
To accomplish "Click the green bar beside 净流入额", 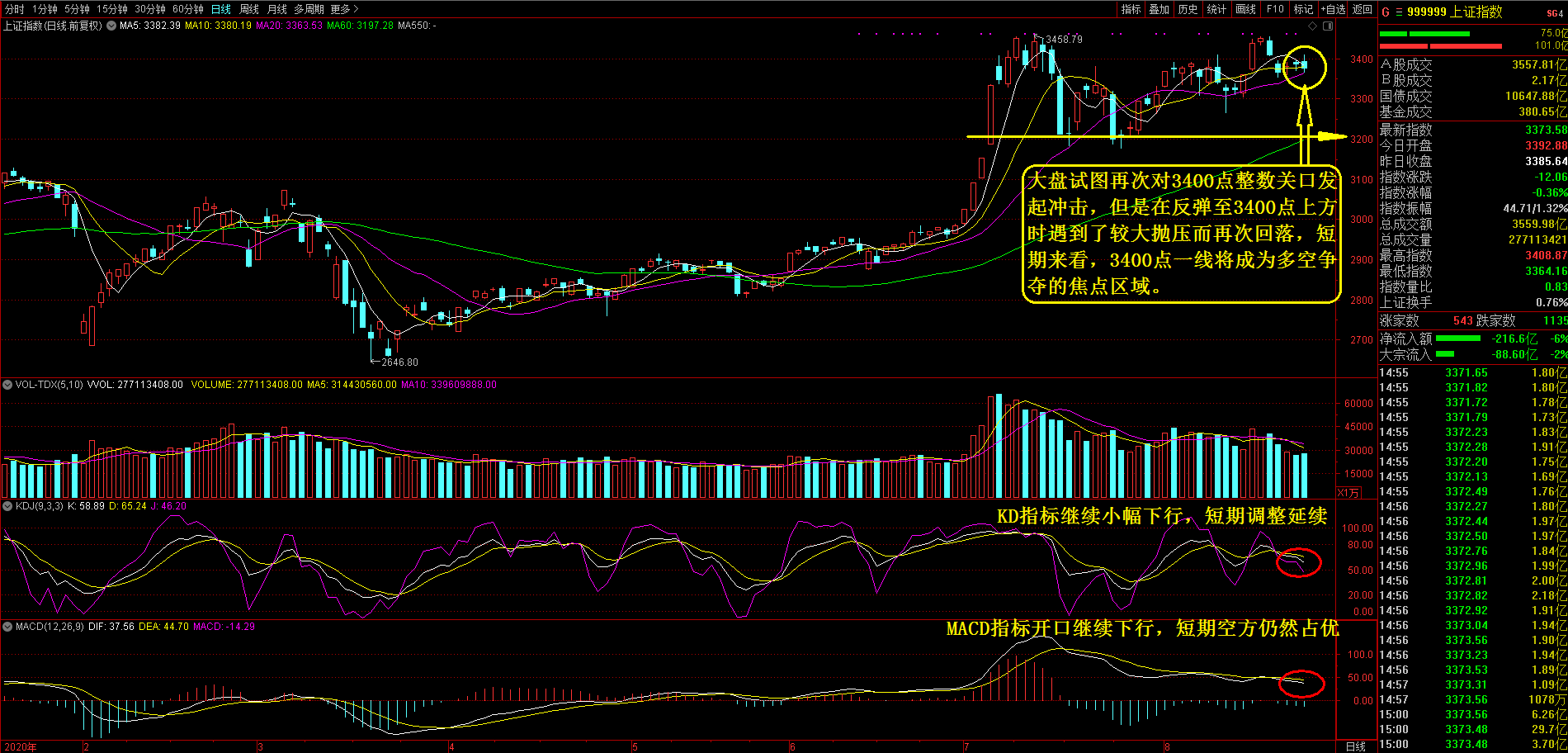I will click(x=1458, y=339).
